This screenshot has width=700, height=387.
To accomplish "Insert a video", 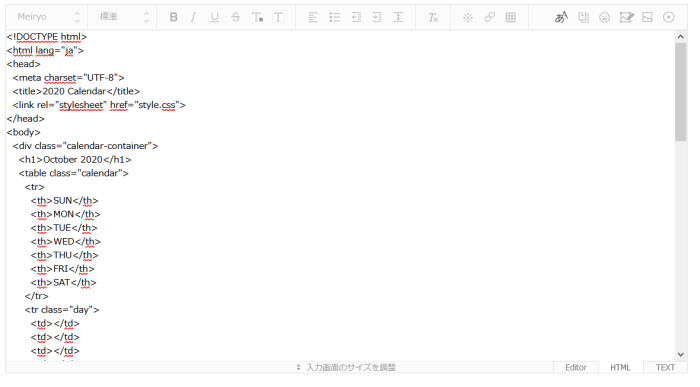I will click(x=668, y=17).
